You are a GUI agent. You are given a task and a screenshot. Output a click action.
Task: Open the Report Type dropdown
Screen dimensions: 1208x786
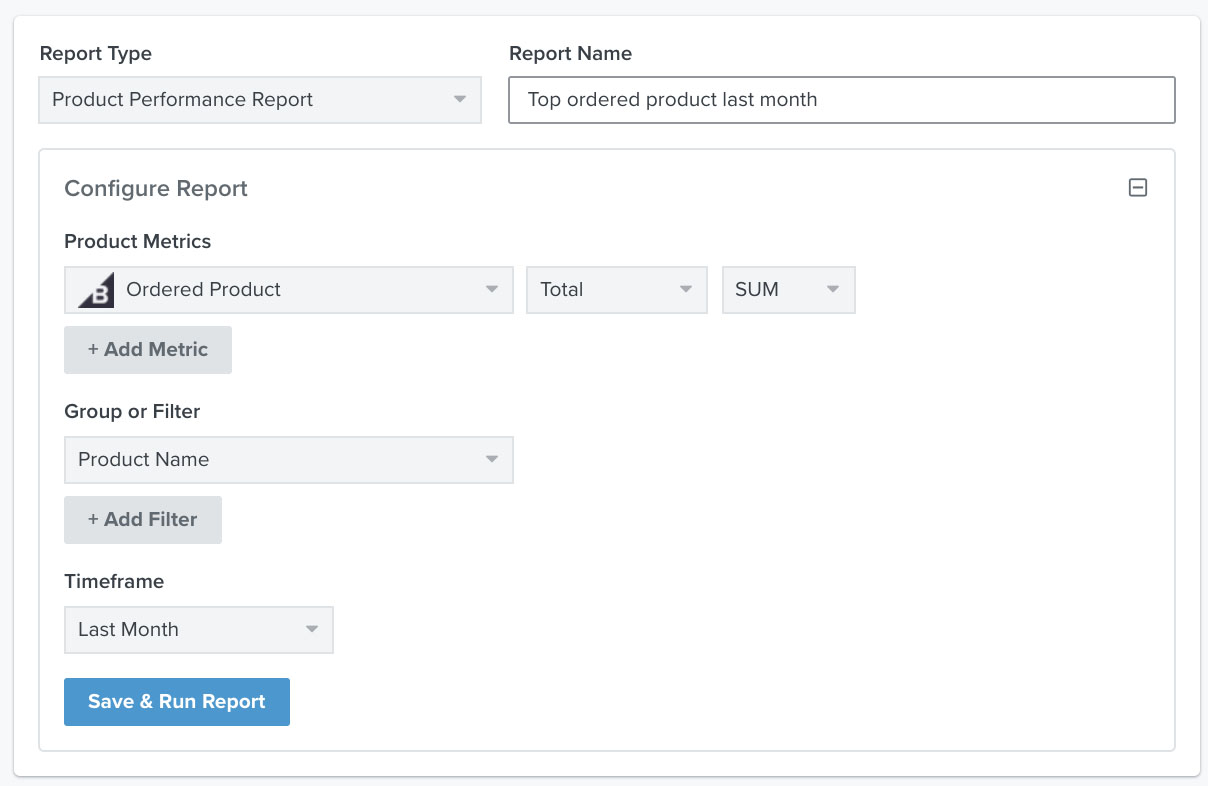coord(260,100)
